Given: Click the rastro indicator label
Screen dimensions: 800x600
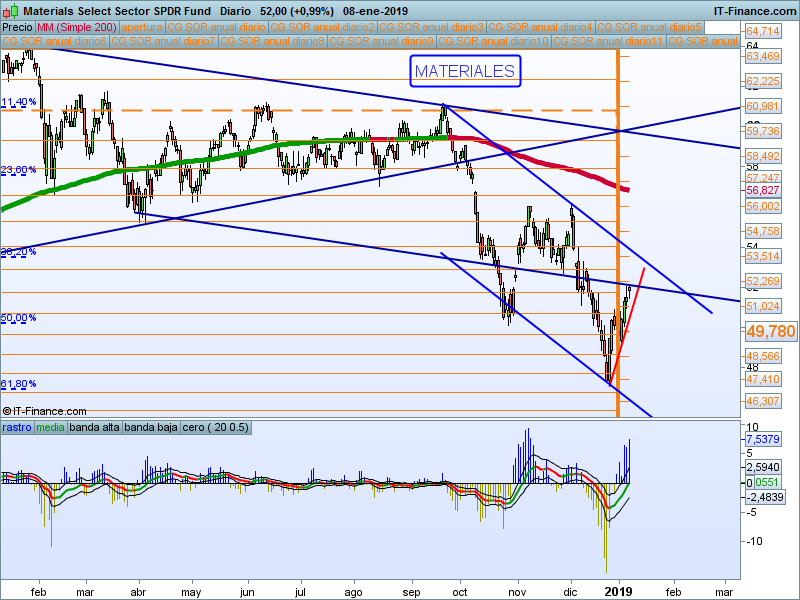Looking at the screenshot, I should click(17, 427).
